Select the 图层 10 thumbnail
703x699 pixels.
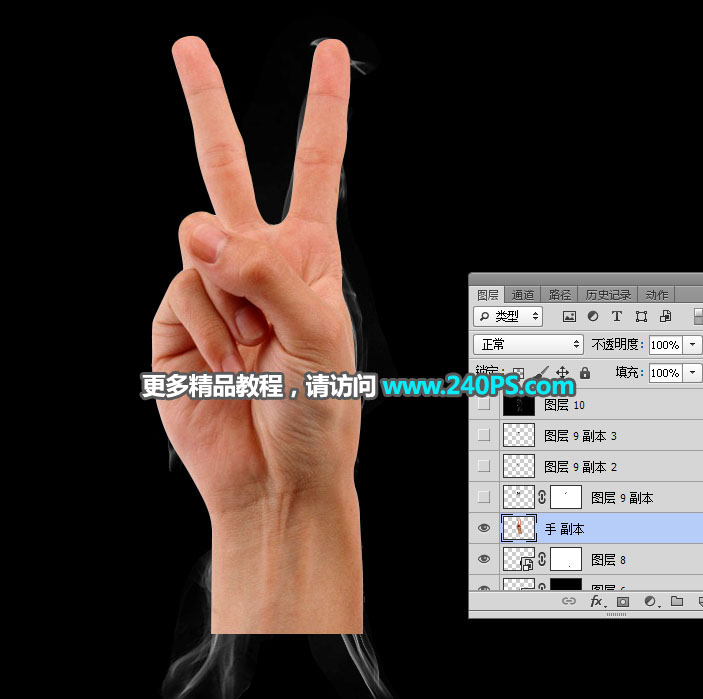tap(519, 405)
